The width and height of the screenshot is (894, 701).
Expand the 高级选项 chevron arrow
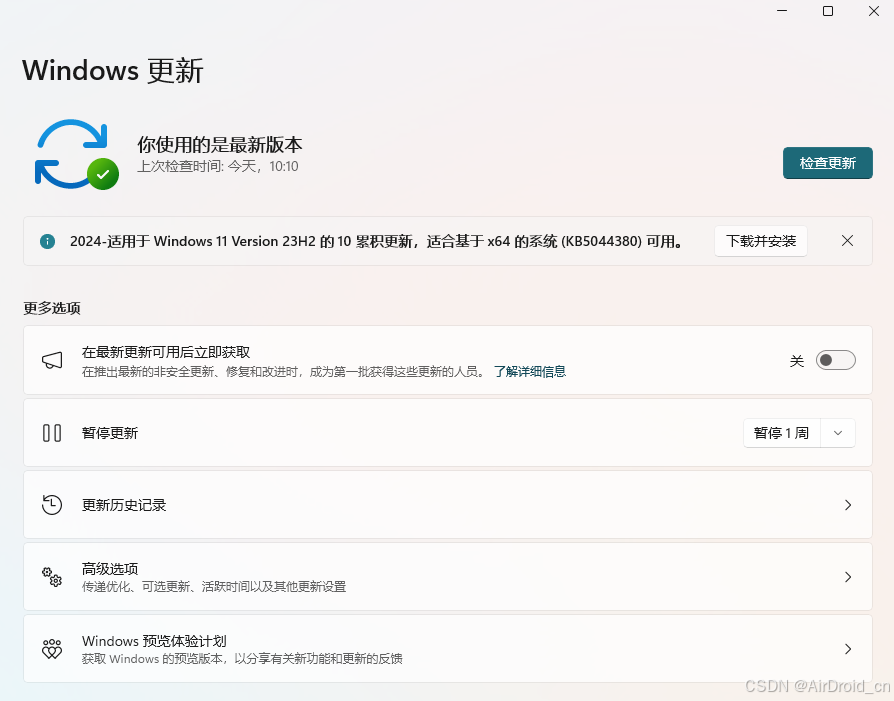click(848, 577)
